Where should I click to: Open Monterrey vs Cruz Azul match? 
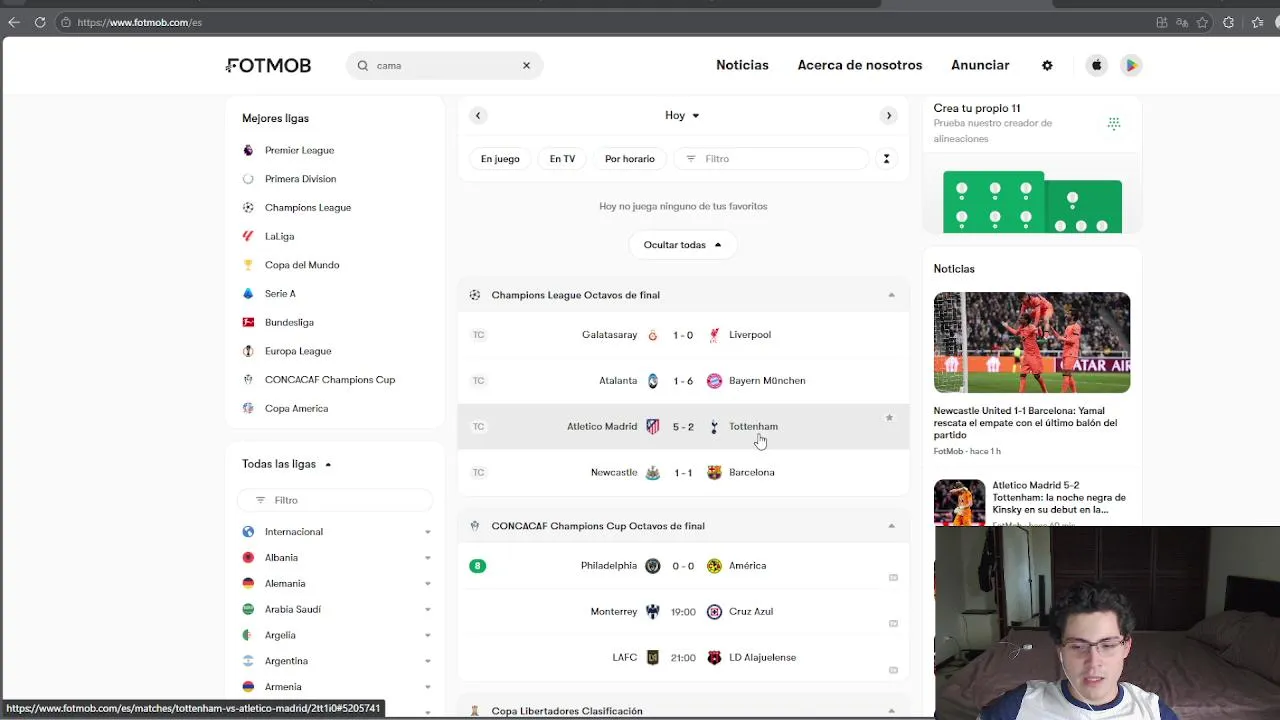[683, 612]
